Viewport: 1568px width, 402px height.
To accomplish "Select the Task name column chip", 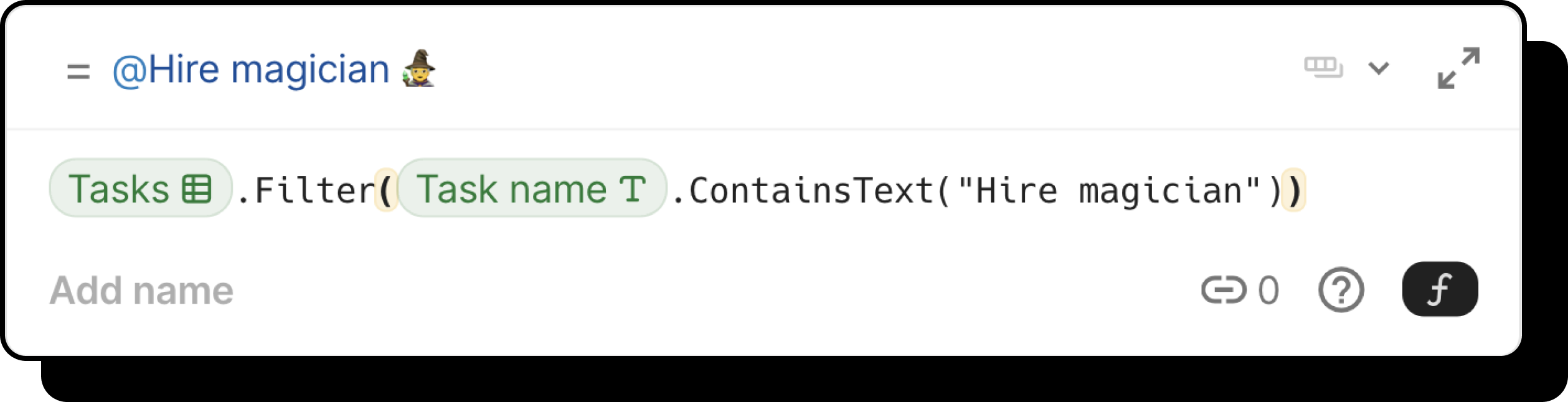I will pyautogui.click(x=512, y=189).
